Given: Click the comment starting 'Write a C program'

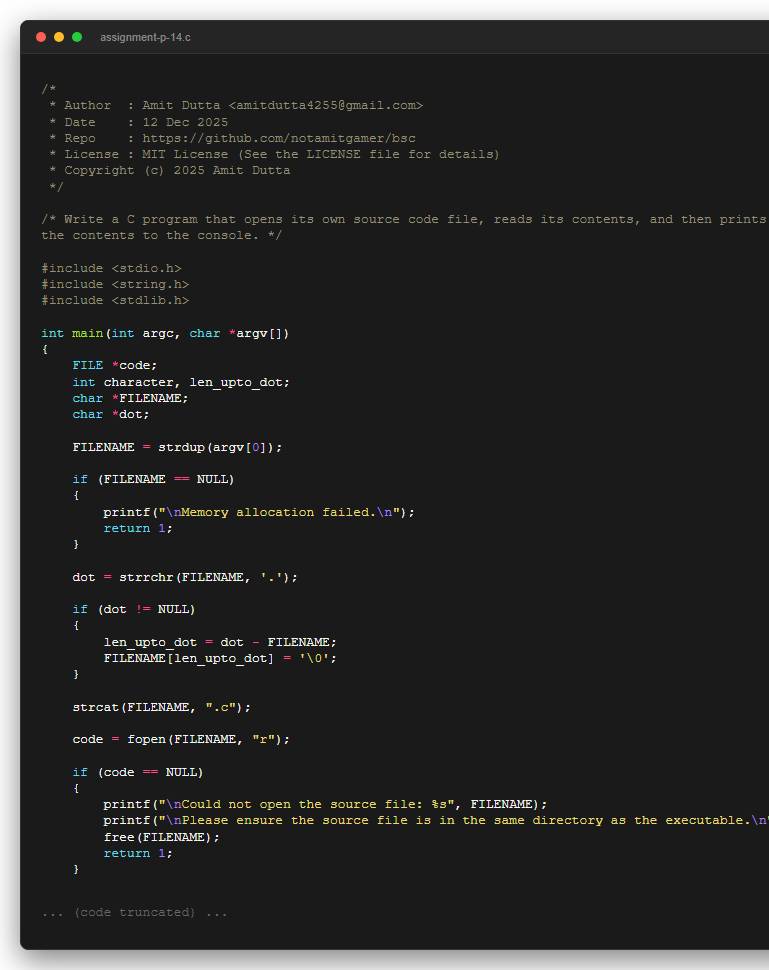Looking at the screenshot, I should click(405, 220).
